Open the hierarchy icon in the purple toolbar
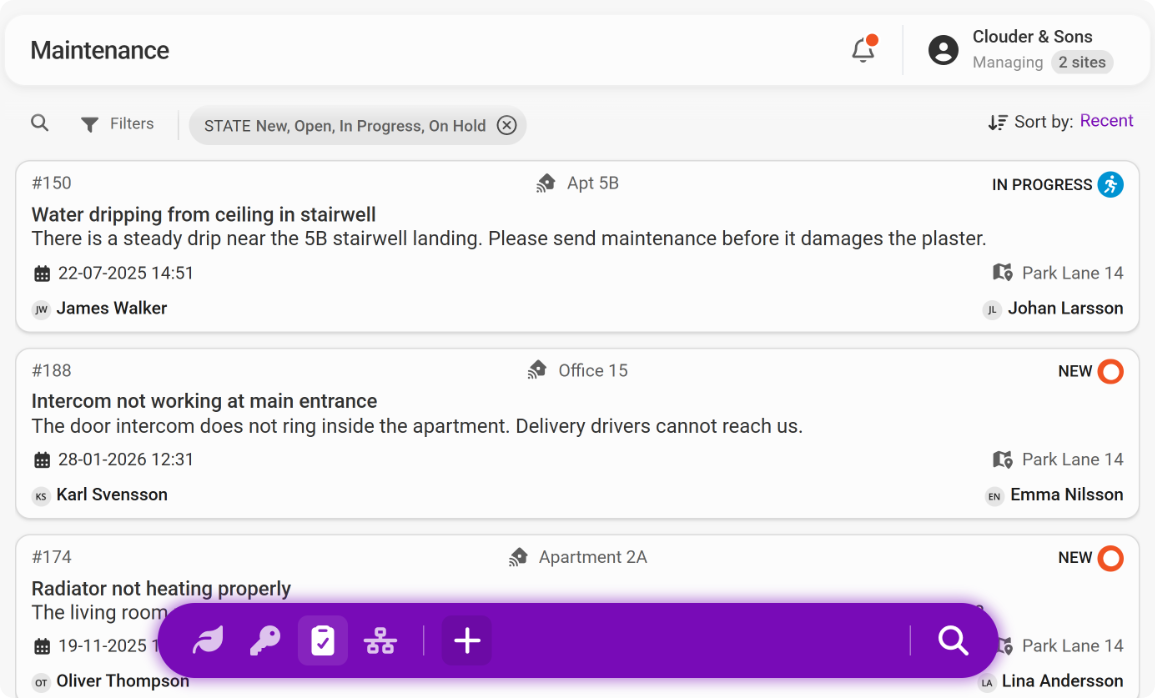 [x=380, y=640]
